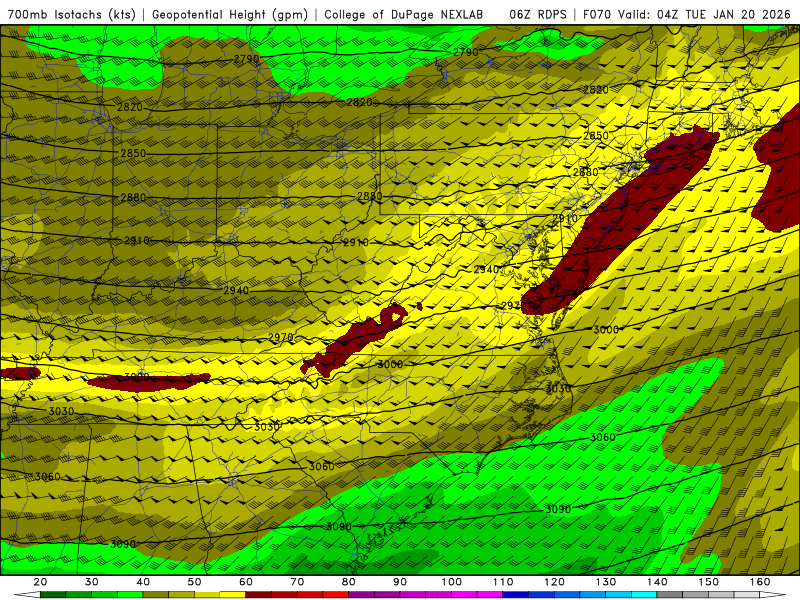The image size is (800, 600).
Task: Click the '700mb Isotachs (kts)' title text
Action: point(72,15)
